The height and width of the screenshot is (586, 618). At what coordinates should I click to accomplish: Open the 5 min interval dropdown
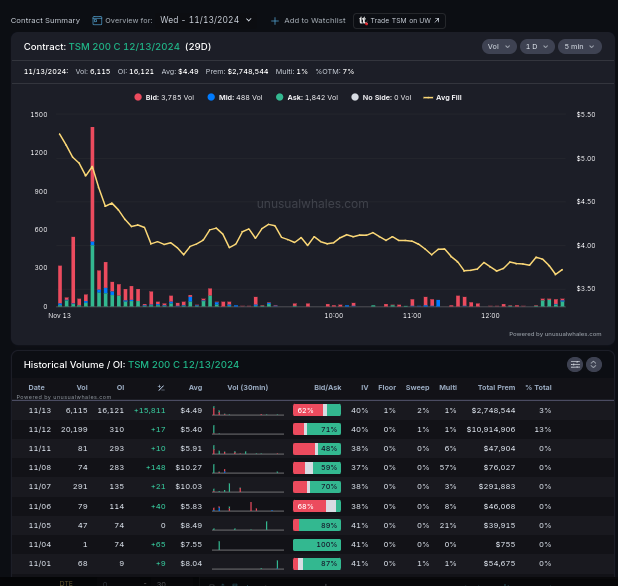579,47
